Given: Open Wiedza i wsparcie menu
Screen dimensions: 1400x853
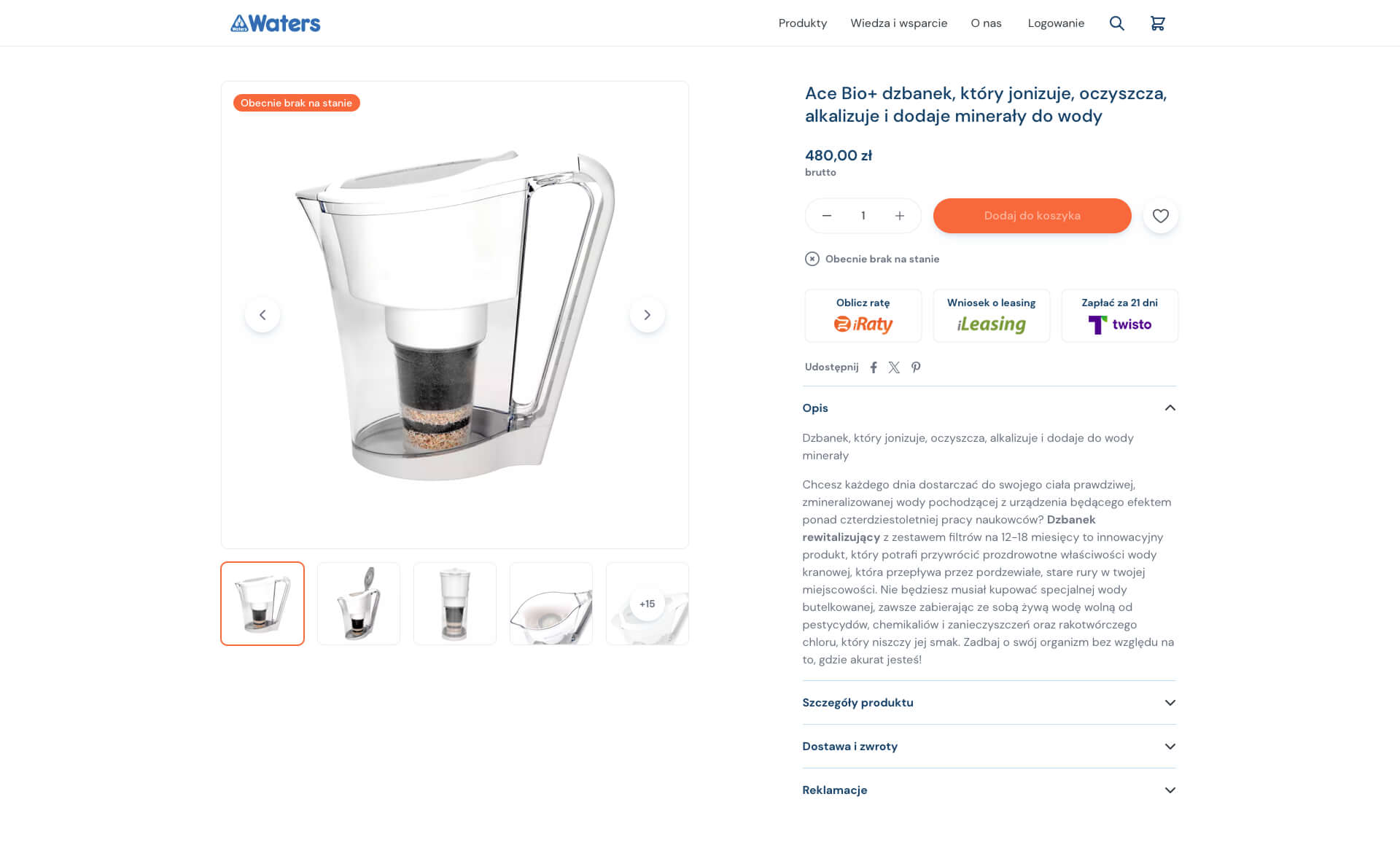Looking at the screenshot, I should [898, 23].
